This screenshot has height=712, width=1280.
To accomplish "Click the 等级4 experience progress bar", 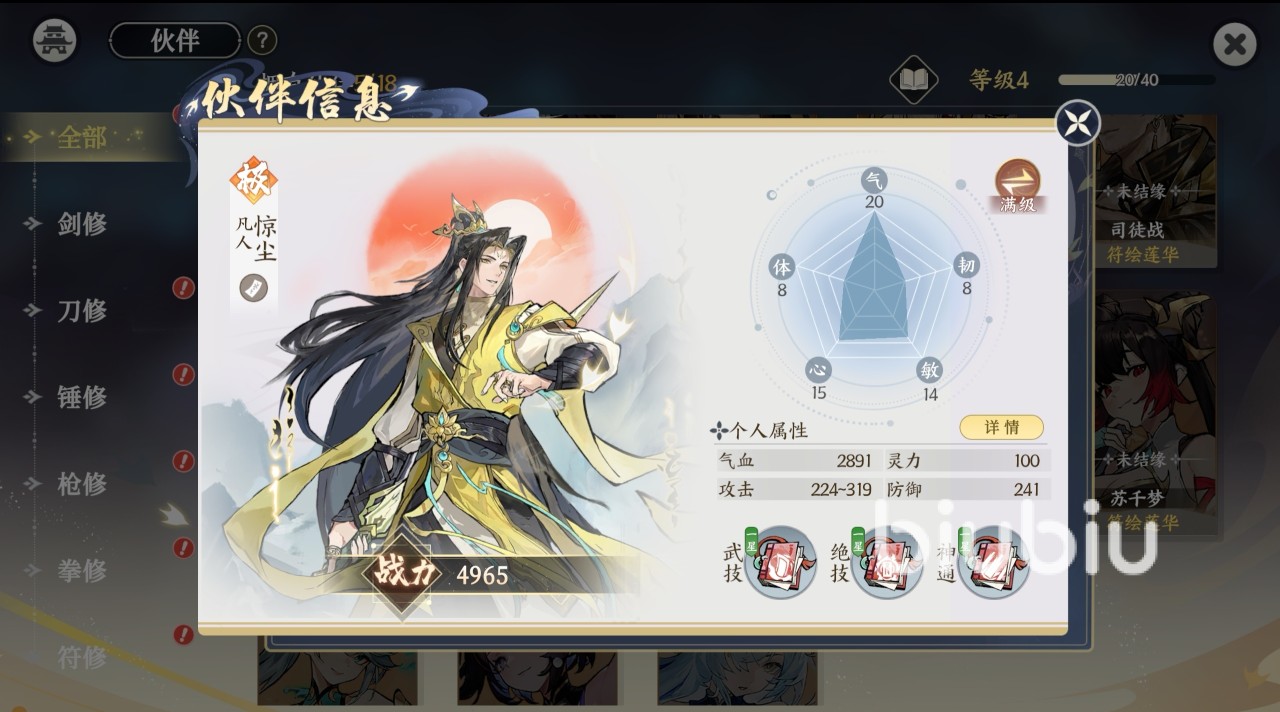I will pos(1137,80).
